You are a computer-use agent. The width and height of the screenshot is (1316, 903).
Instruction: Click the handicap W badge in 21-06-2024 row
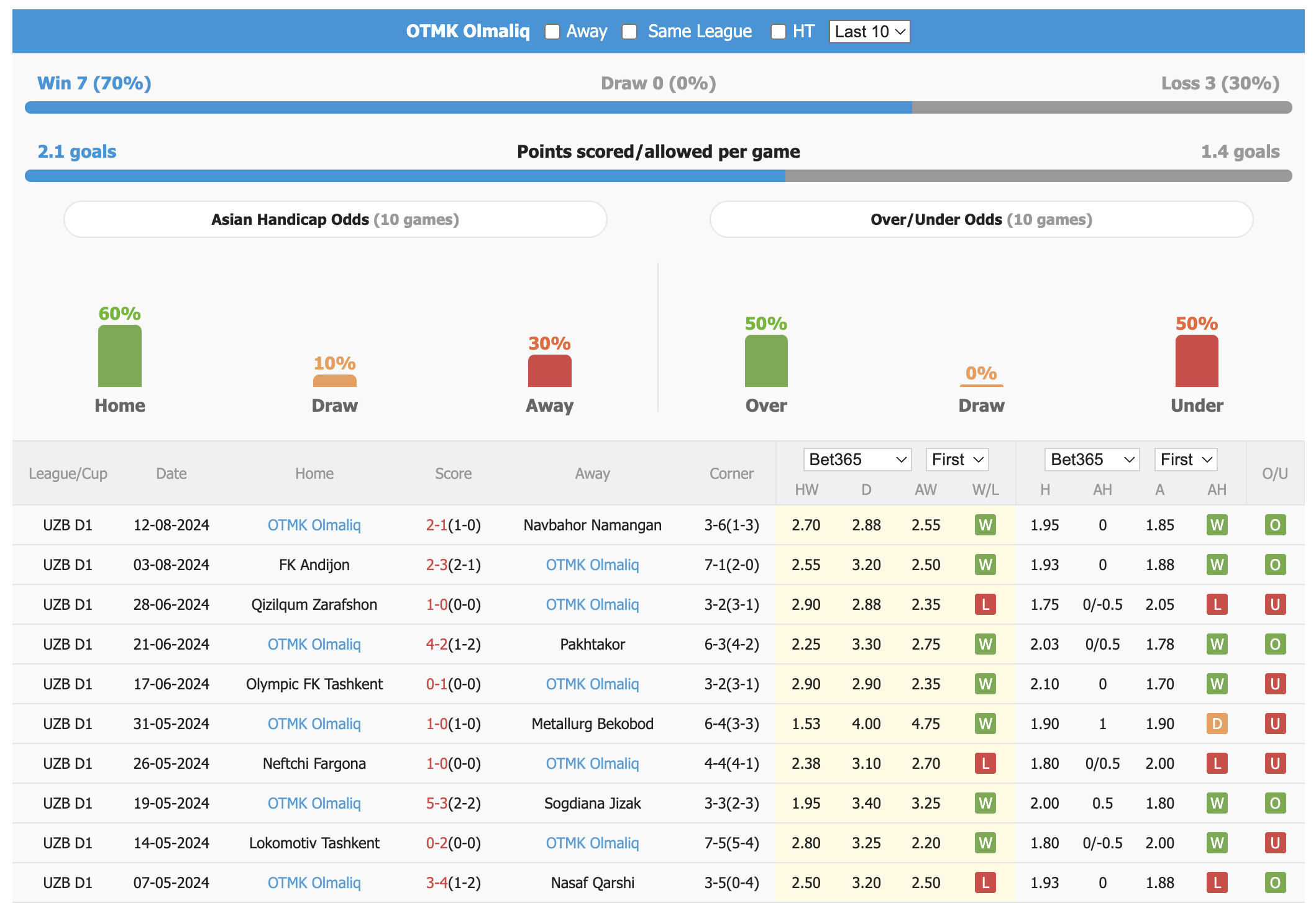(1217, 644)
